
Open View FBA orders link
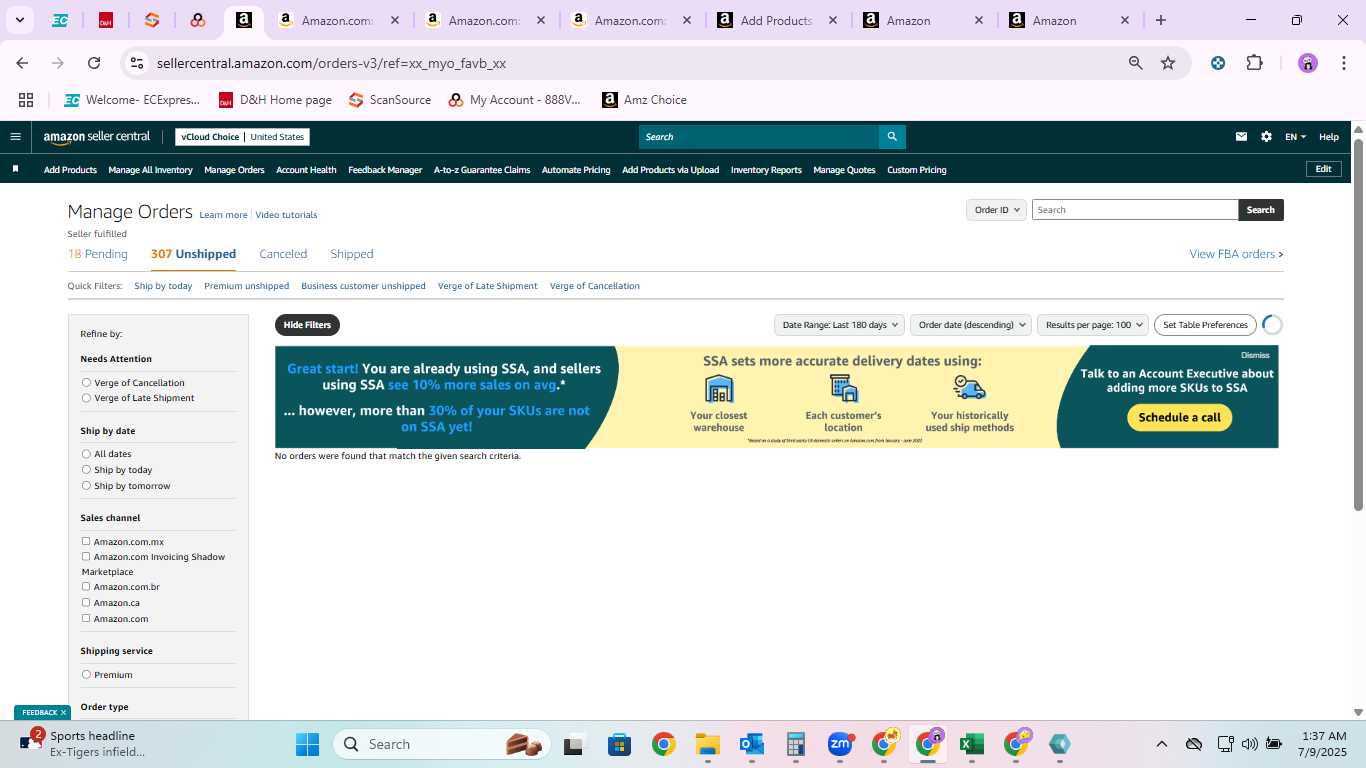1236,254
